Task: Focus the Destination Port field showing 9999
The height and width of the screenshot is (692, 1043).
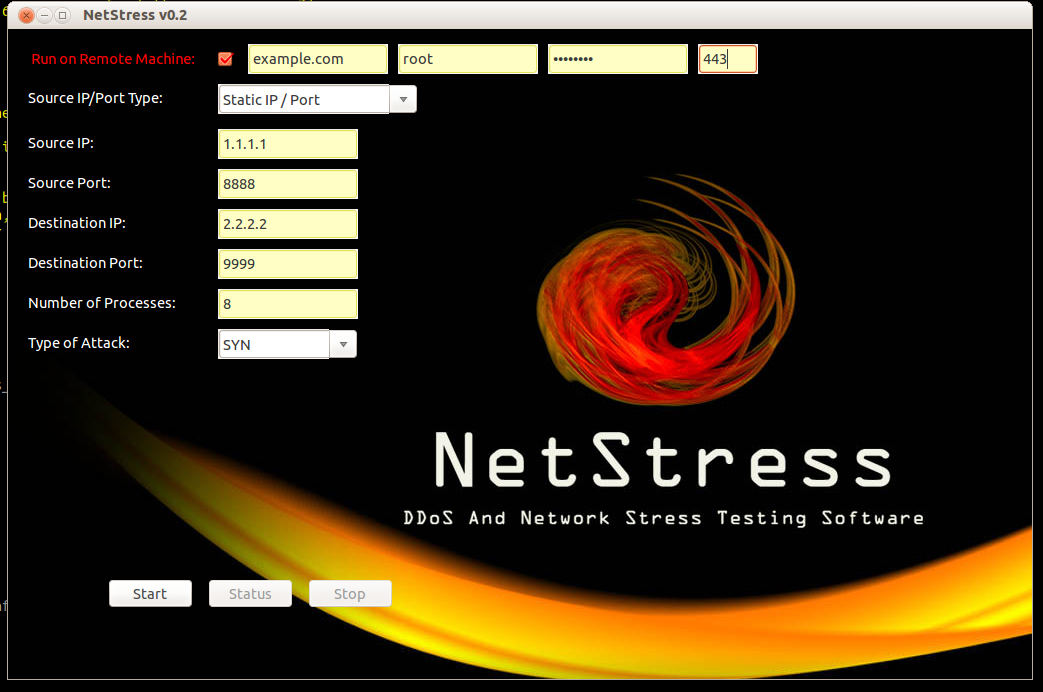Action: [287, 264]
